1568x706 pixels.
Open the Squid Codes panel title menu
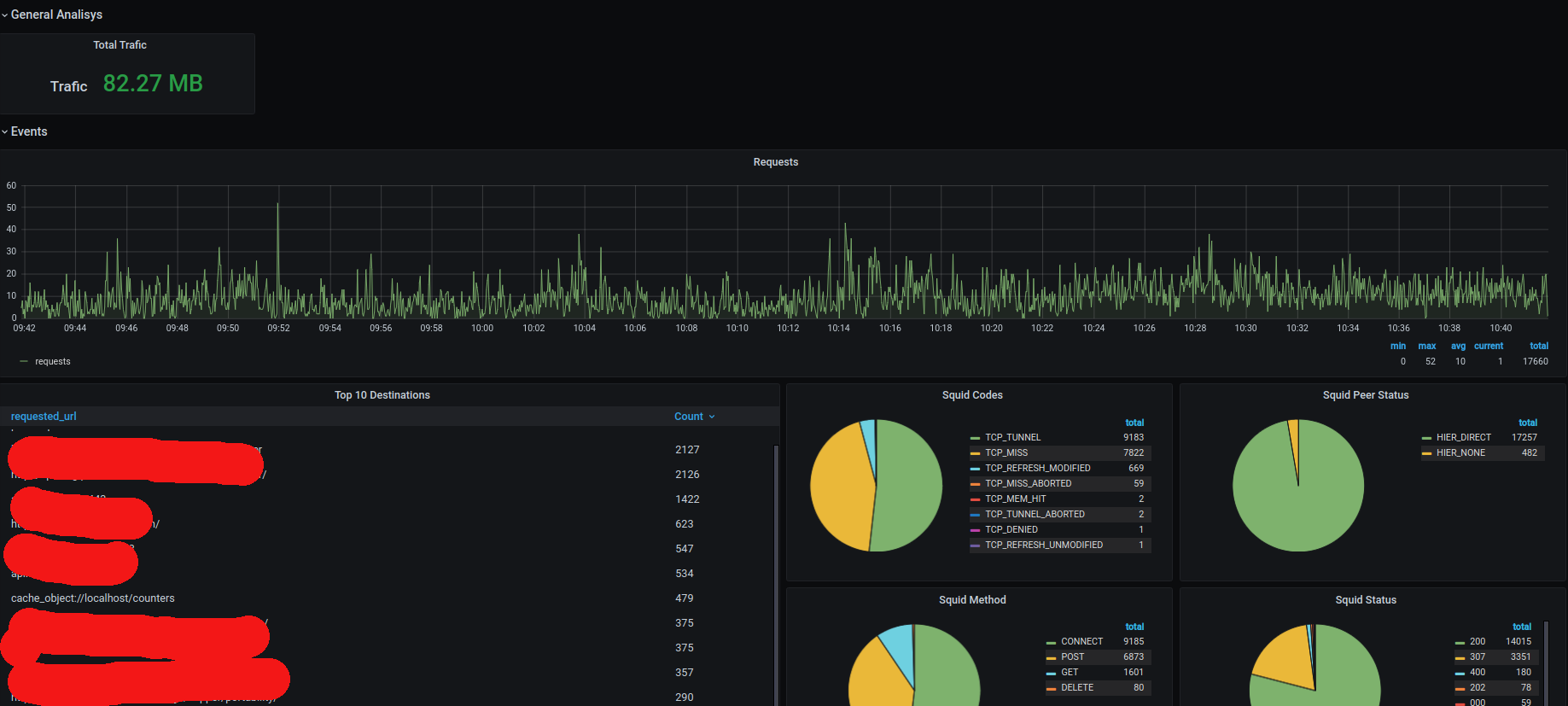click(972, 395)
